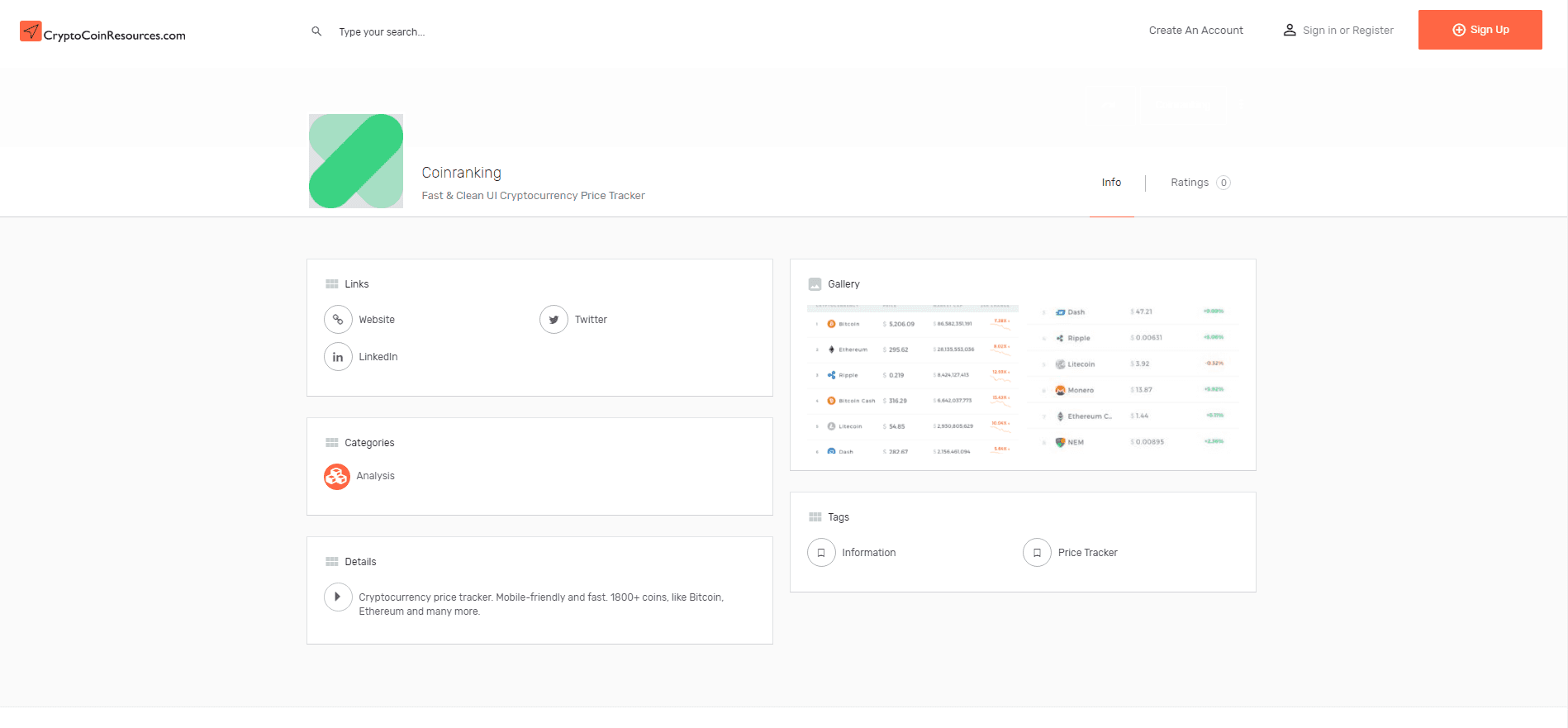This screenshot has height=728, width=1568.
Task: Open the second gallery screenshot with Dash
Action: (1133, 377)
